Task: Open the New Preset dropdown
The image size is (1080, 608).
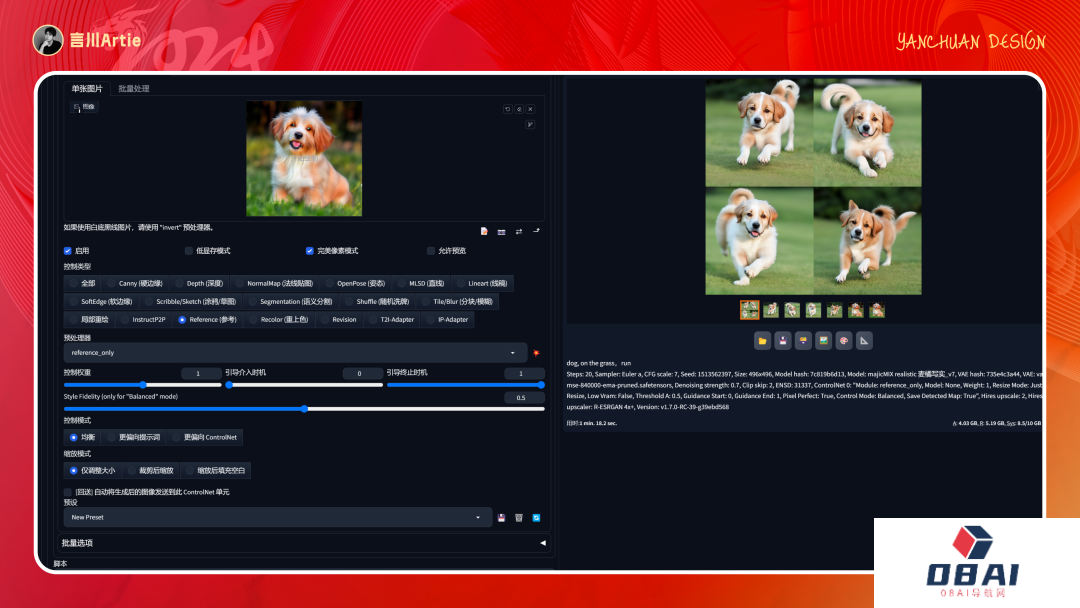Action: tap(277, 517)
